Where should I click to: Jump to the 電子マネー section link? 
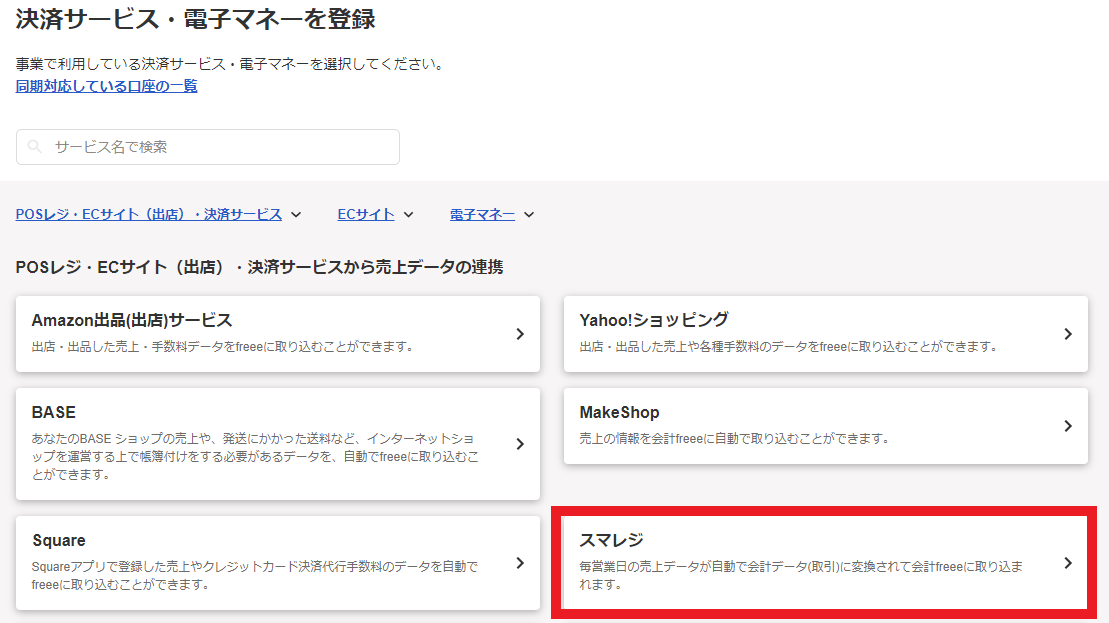click(x=482, y=214)
